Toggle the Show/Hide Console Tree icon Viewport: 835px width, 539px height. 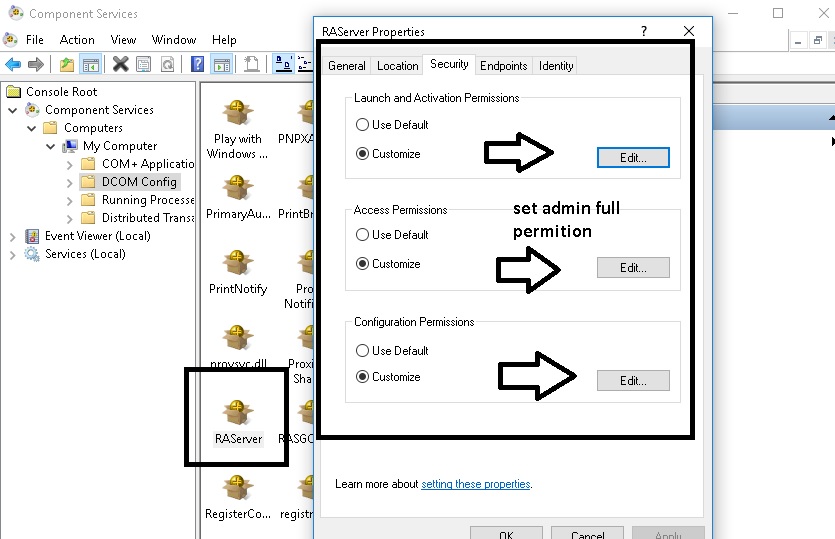click(91, 64)
